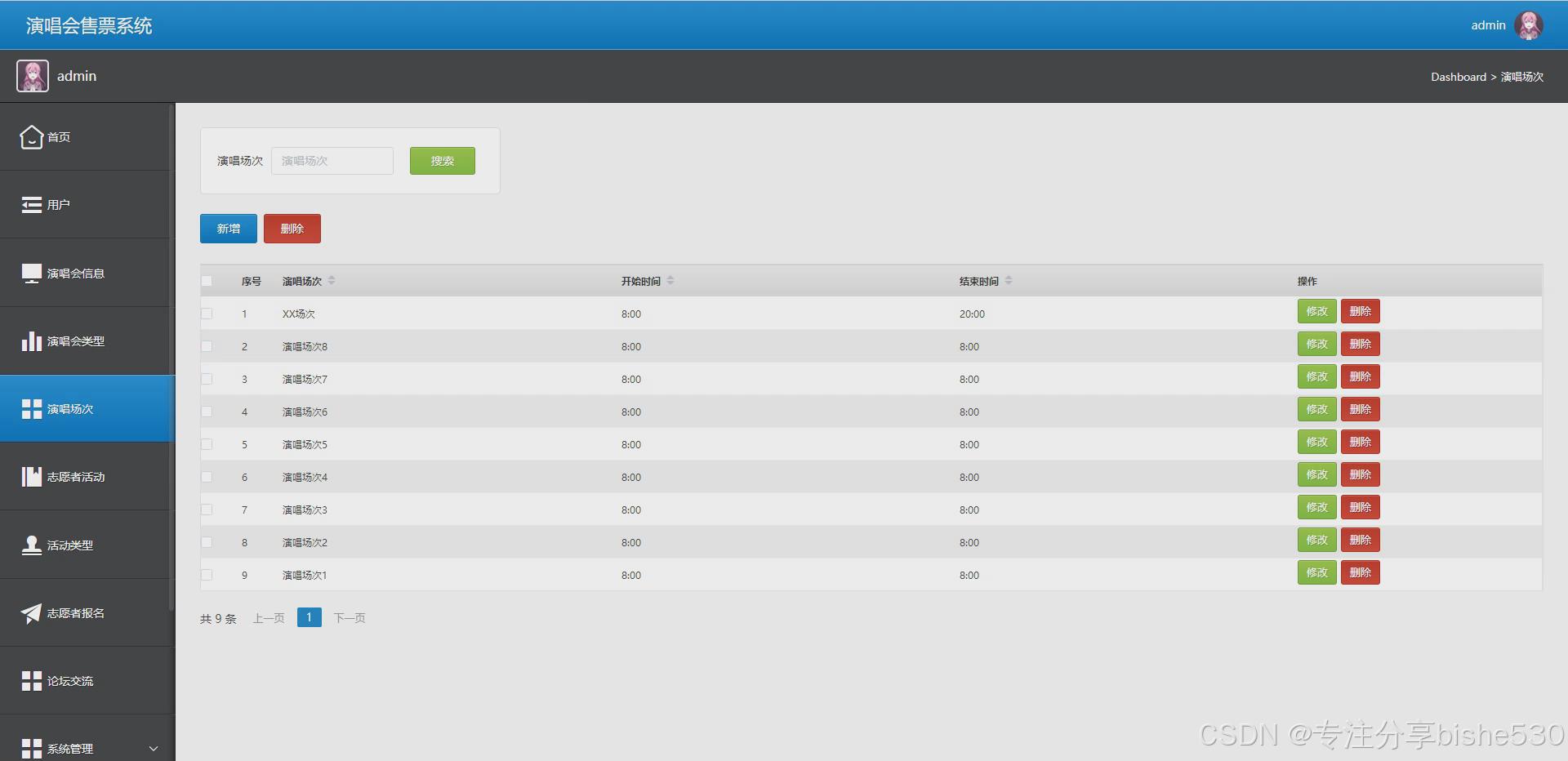Edit 演唱场次8 with its 修改 button

coord(1317,344)
